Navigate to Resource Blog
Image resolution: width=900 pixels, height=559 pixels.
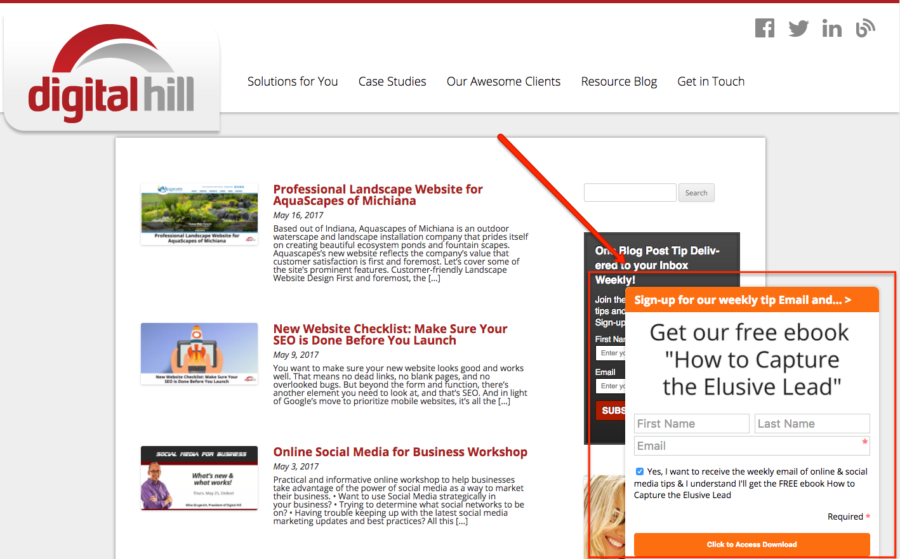click(x=619, y=81)
